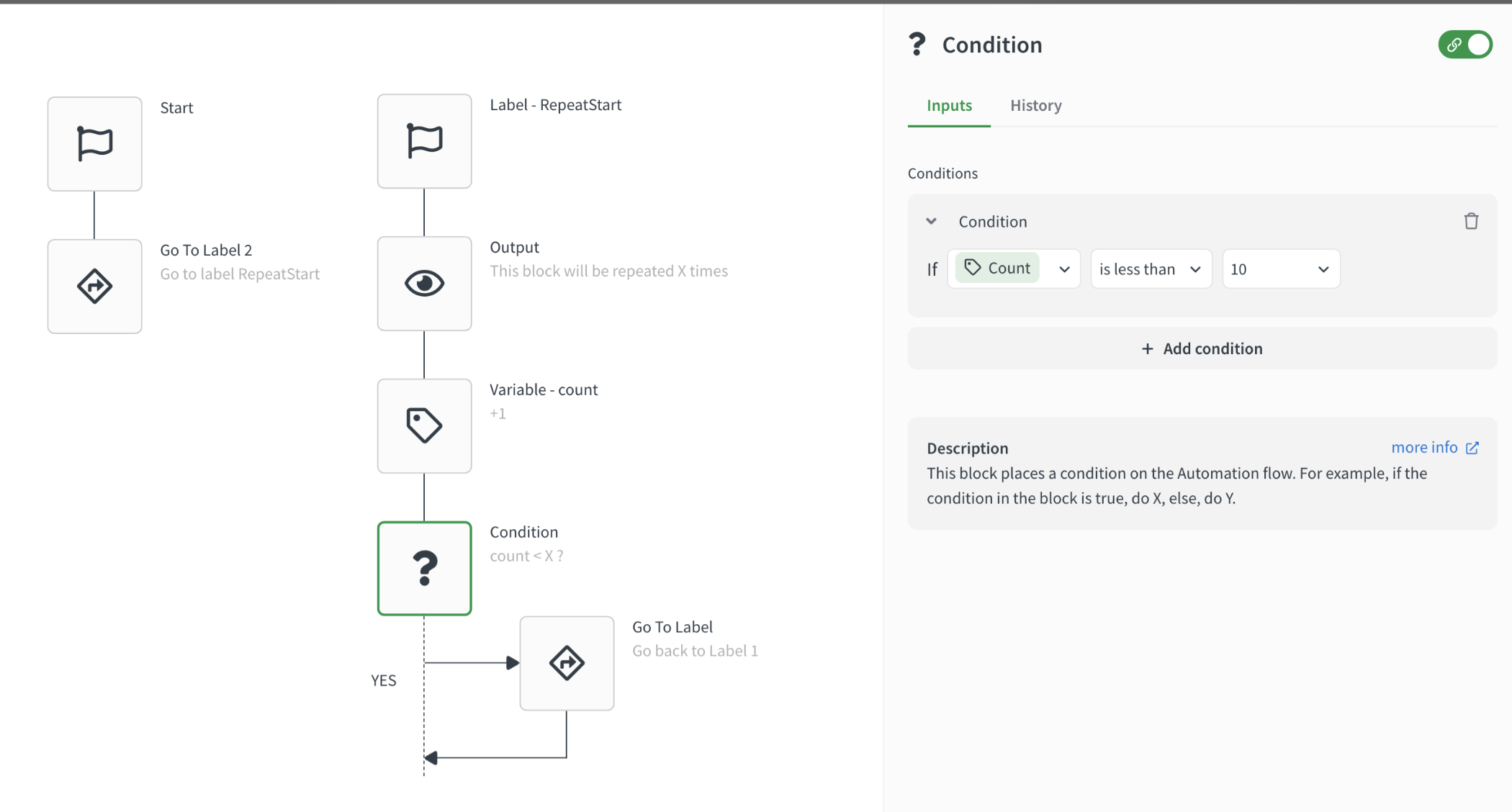Delete condition with trash icon
This screenshot has height=812, width=1512.
[x=1471, y=221]
